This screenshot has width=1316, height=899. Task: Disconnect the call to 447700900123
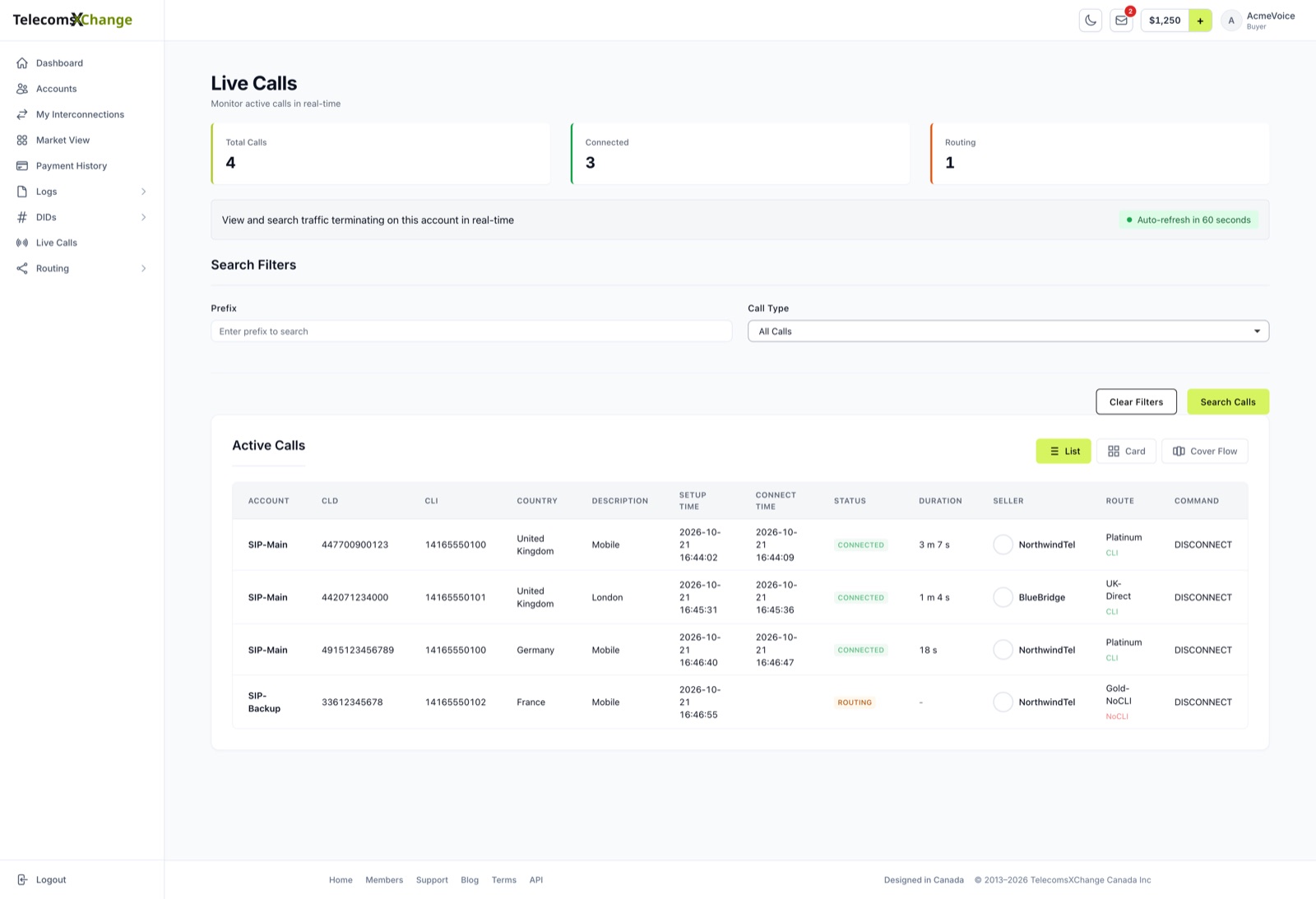[x=1202, y=544]
